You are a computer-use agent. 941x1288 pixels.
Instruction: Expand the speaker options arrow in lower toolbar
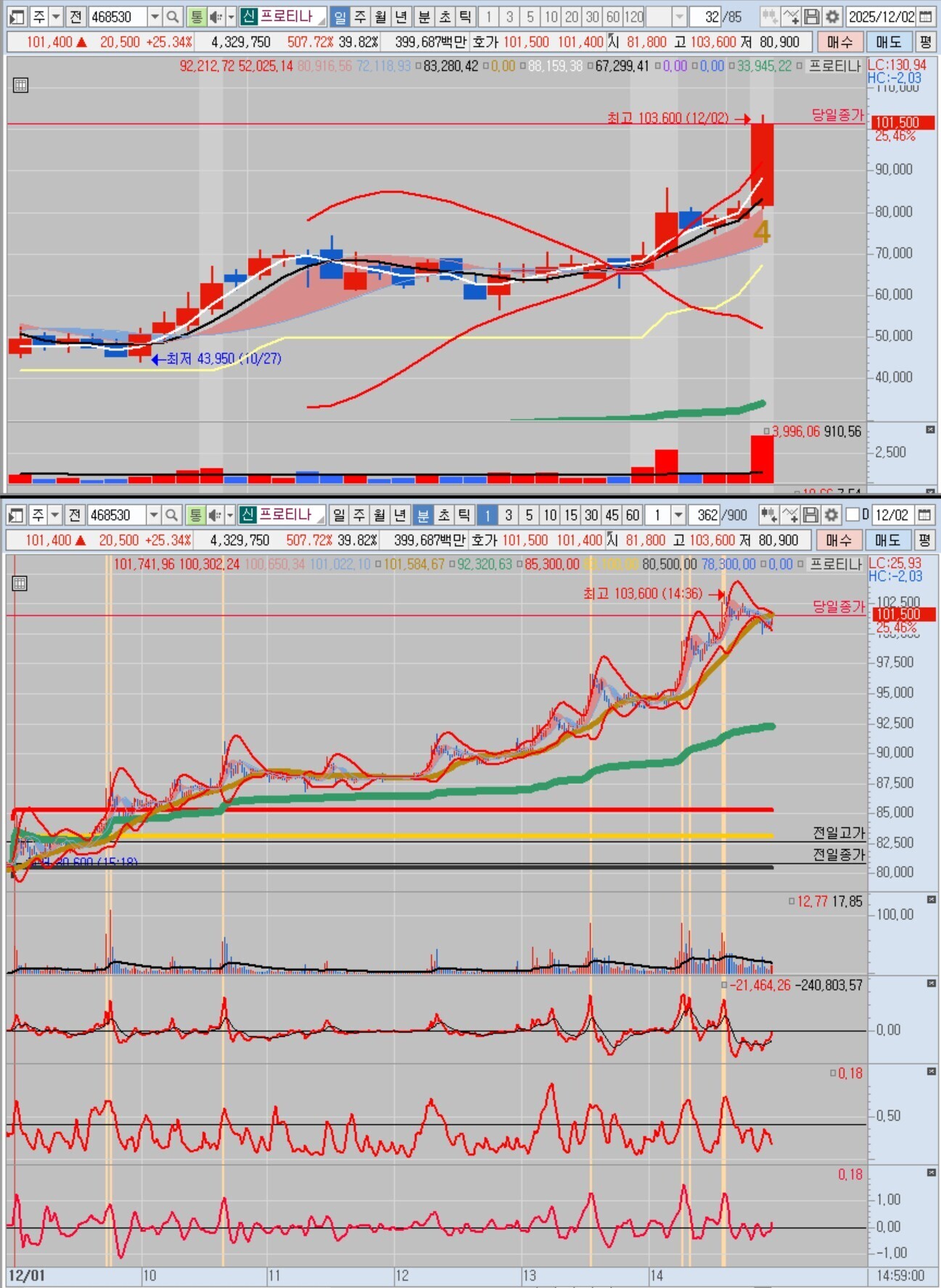point(230,515)
